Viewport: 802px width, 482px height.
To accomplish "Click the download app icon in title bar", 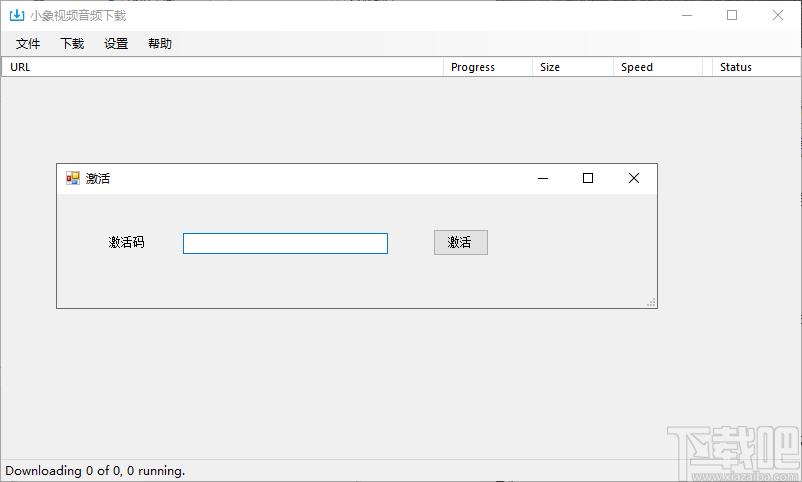I will [x=16, y=15].
